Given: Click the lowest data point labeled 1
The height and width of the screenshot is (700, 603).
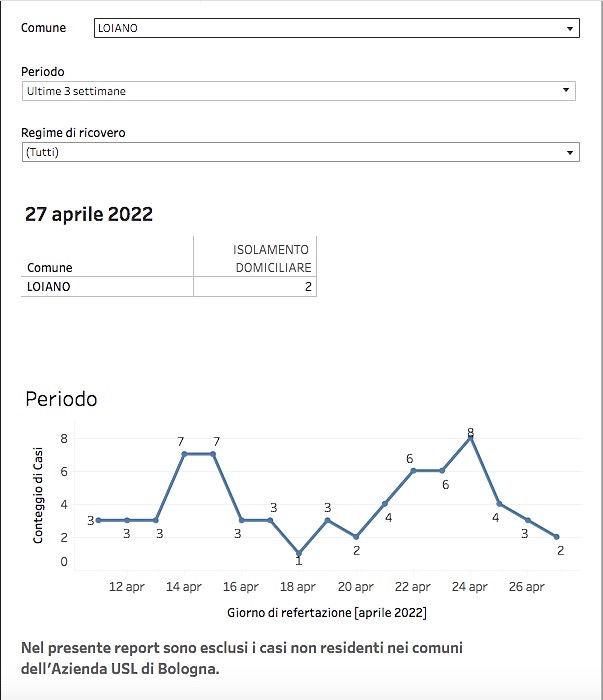Looking at the screenshot, I should [299, 554].
